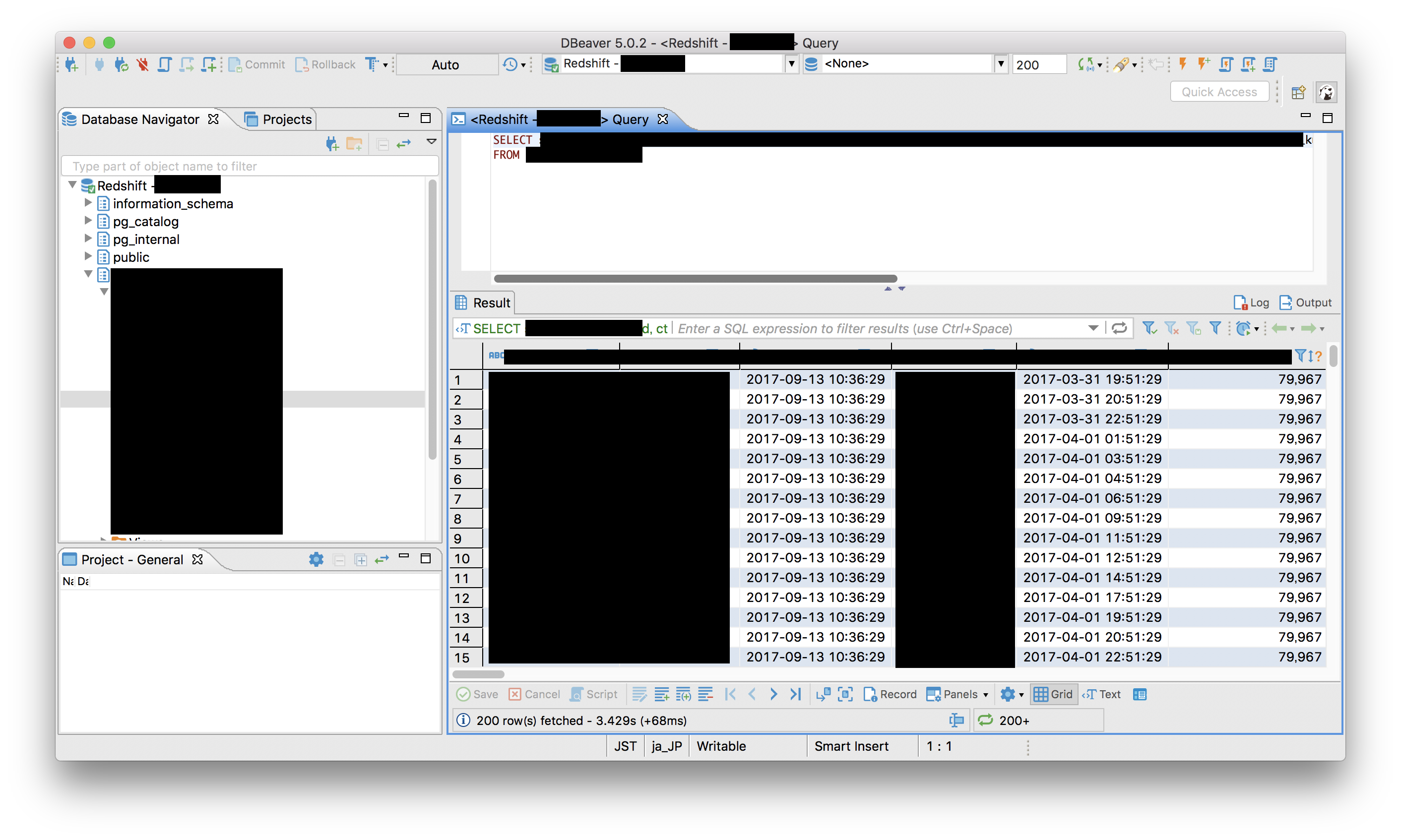Click Explain execution plan icon
Screen dimensions: 1401x840
click(1270, 64)
